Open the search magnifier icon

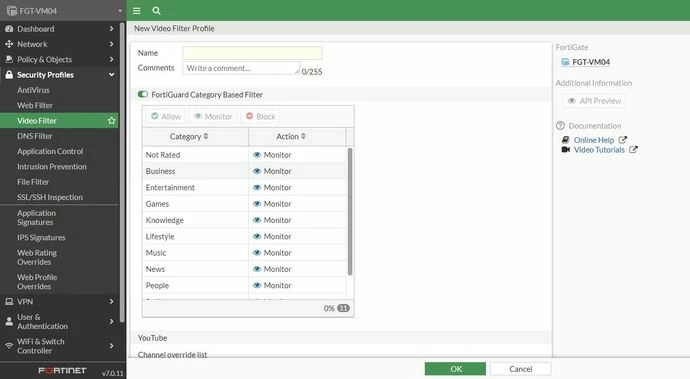pyautogui.click(x=156, y=11)
